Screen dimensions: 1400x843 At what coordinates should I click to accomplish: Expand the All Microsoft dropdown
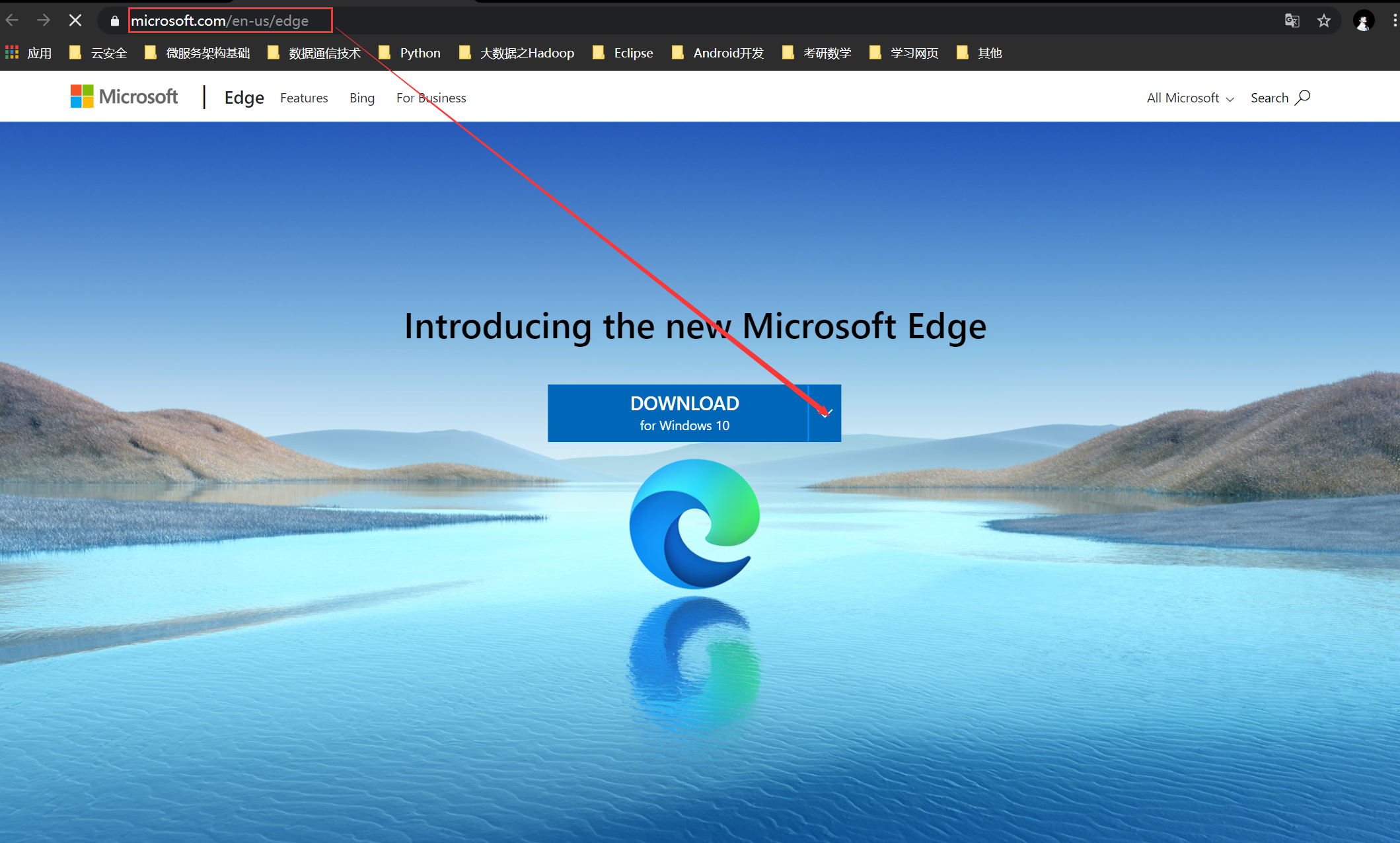point(1189,98)
